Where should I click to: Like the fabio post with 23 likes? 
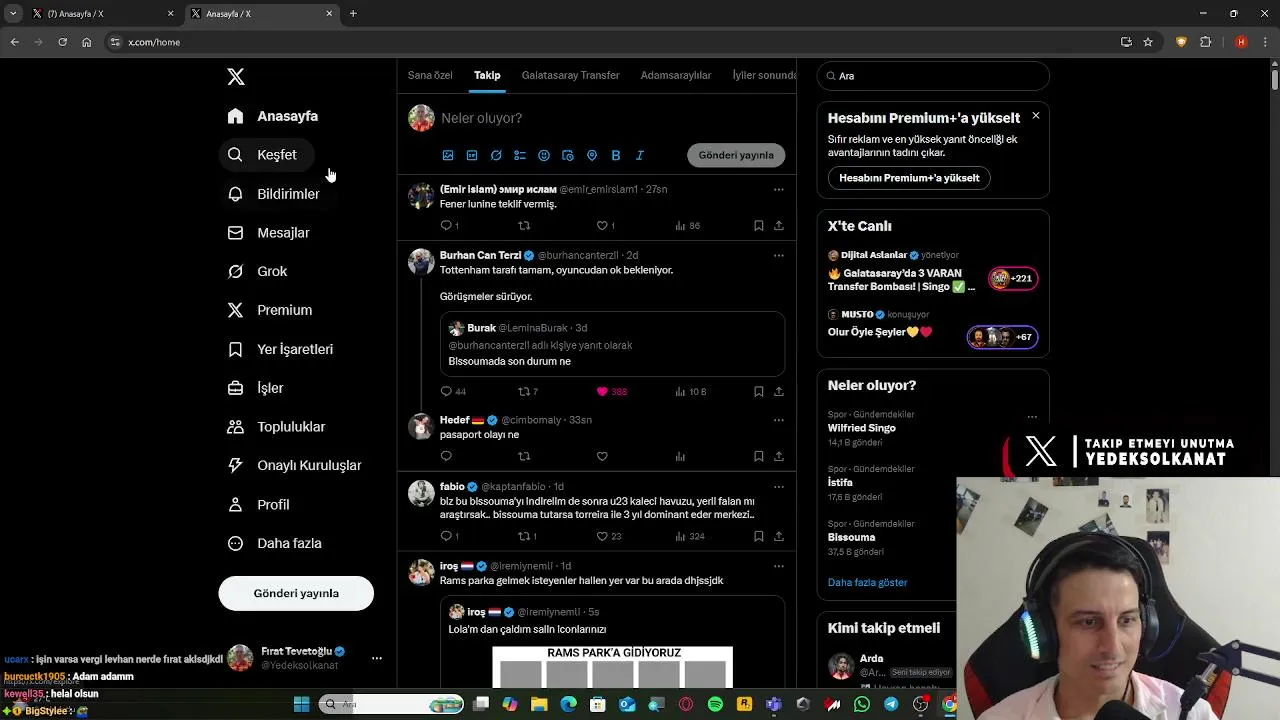pyautogui.click(x=602, y=537)
